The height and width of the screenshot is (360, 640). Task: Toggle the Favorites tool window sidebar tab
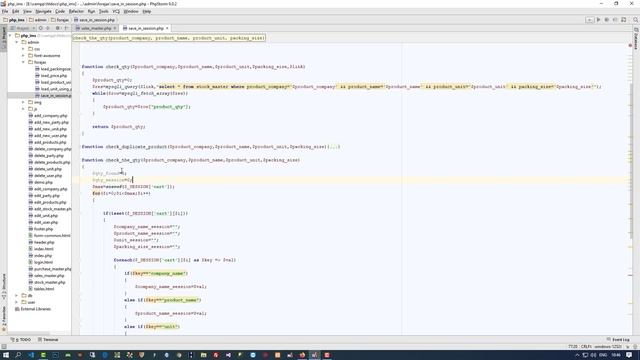[3, 318]
